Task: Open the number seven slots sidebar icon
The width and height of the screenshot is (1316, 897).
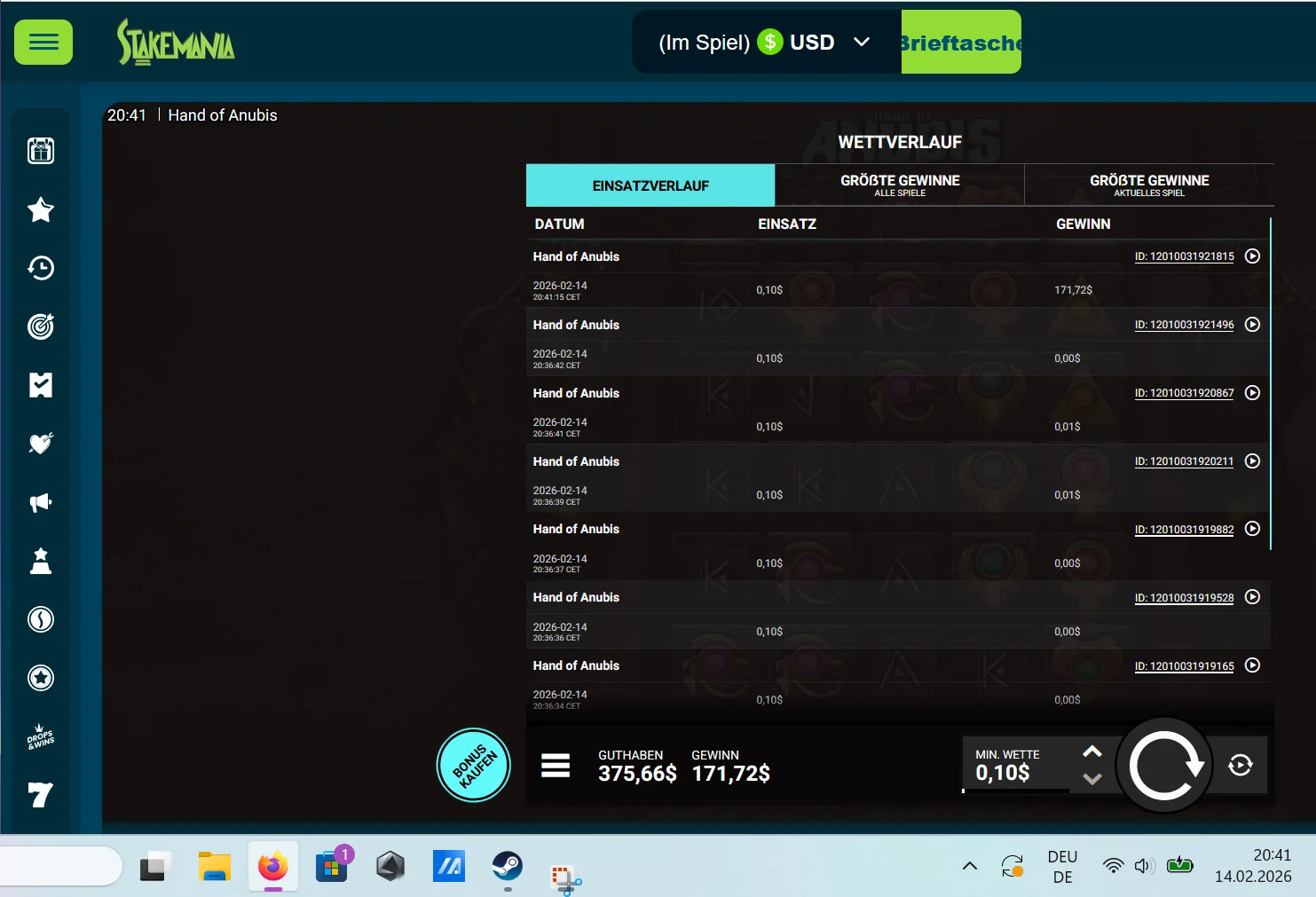Action: (x=41, y=795)
